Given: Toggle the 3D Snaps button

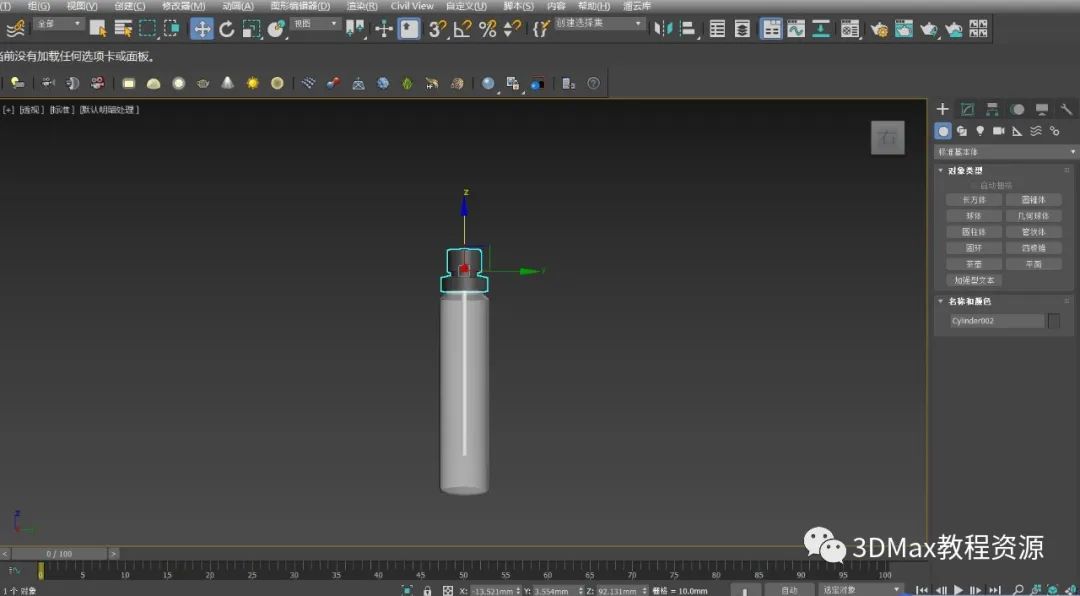Looking at the screenshot, I should pos(438,29).
